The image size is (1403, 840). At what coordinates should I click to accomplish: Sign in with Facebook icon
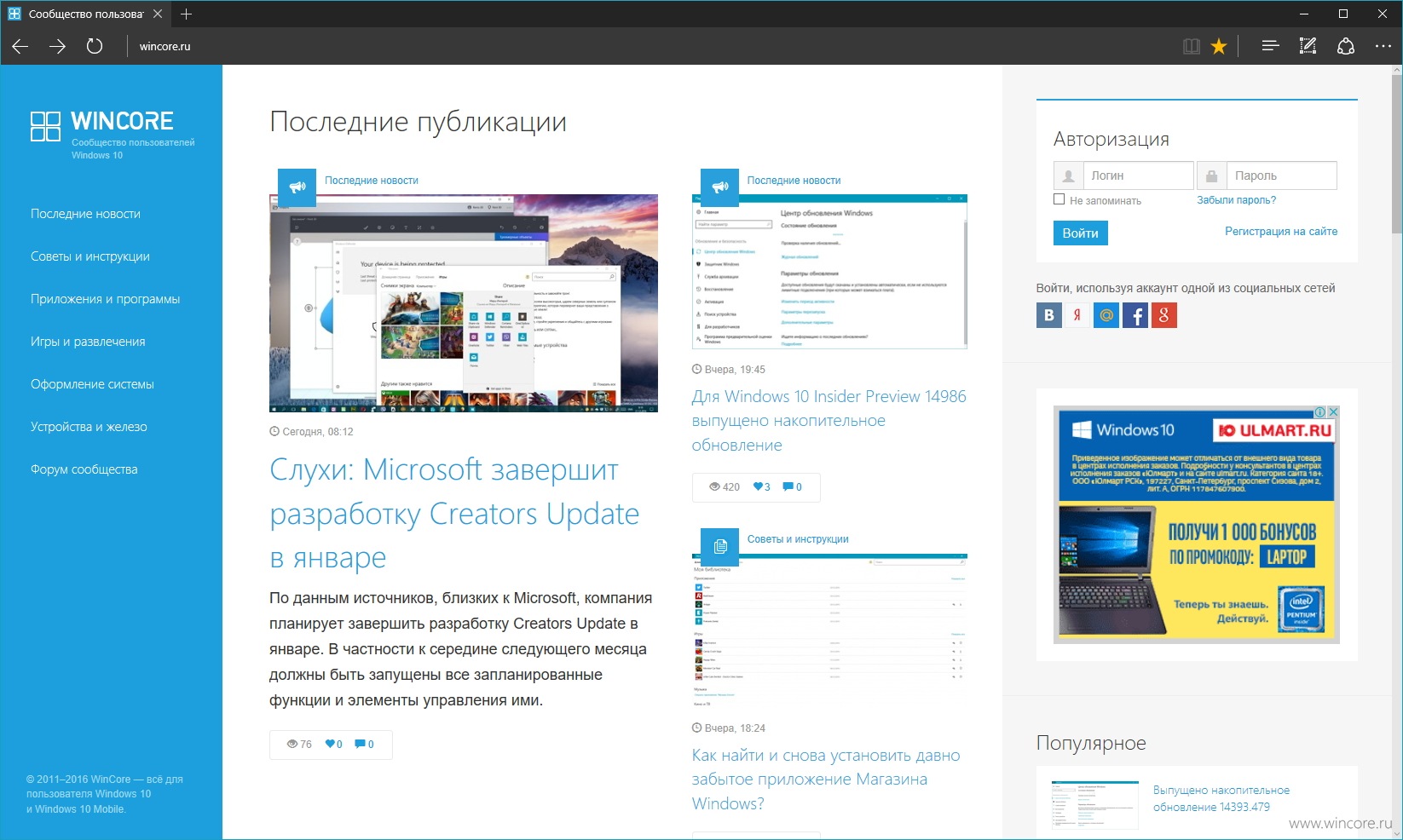click(1135, 315)
